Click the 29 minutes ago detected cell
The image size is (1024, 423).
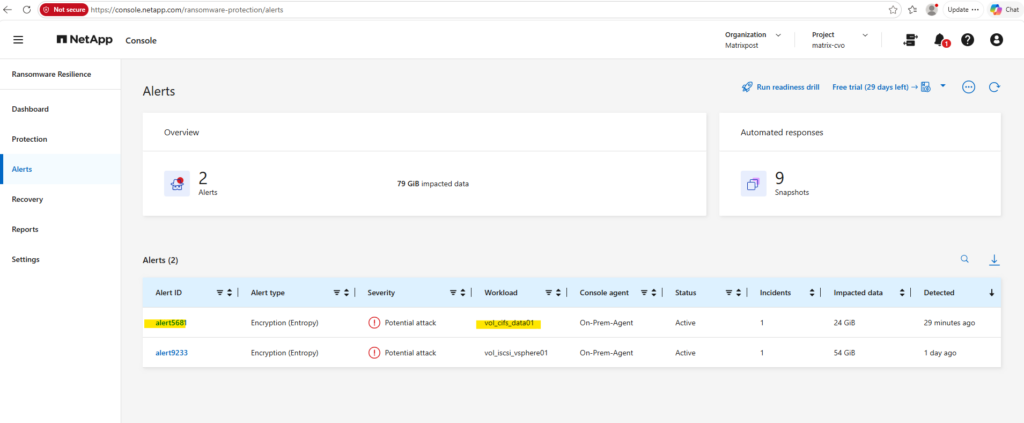[950, 322]
